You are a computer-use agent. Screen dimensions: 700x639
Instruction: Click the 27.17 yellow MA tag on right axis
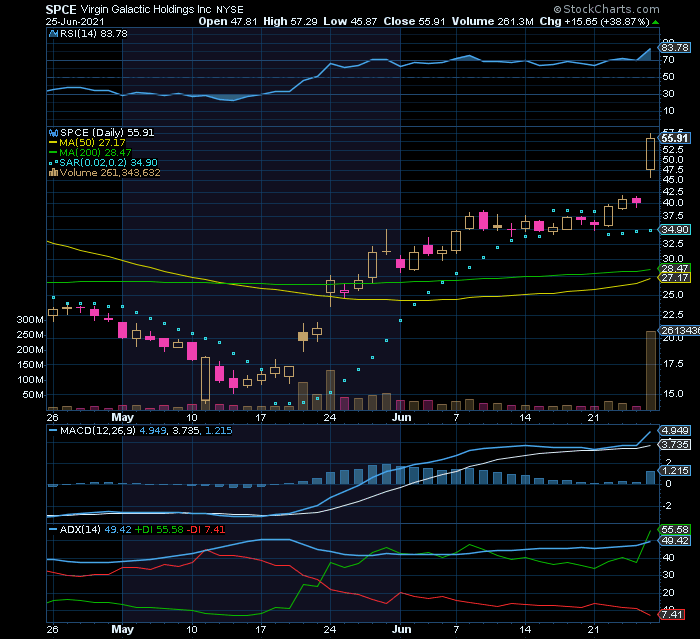(675, 278)
